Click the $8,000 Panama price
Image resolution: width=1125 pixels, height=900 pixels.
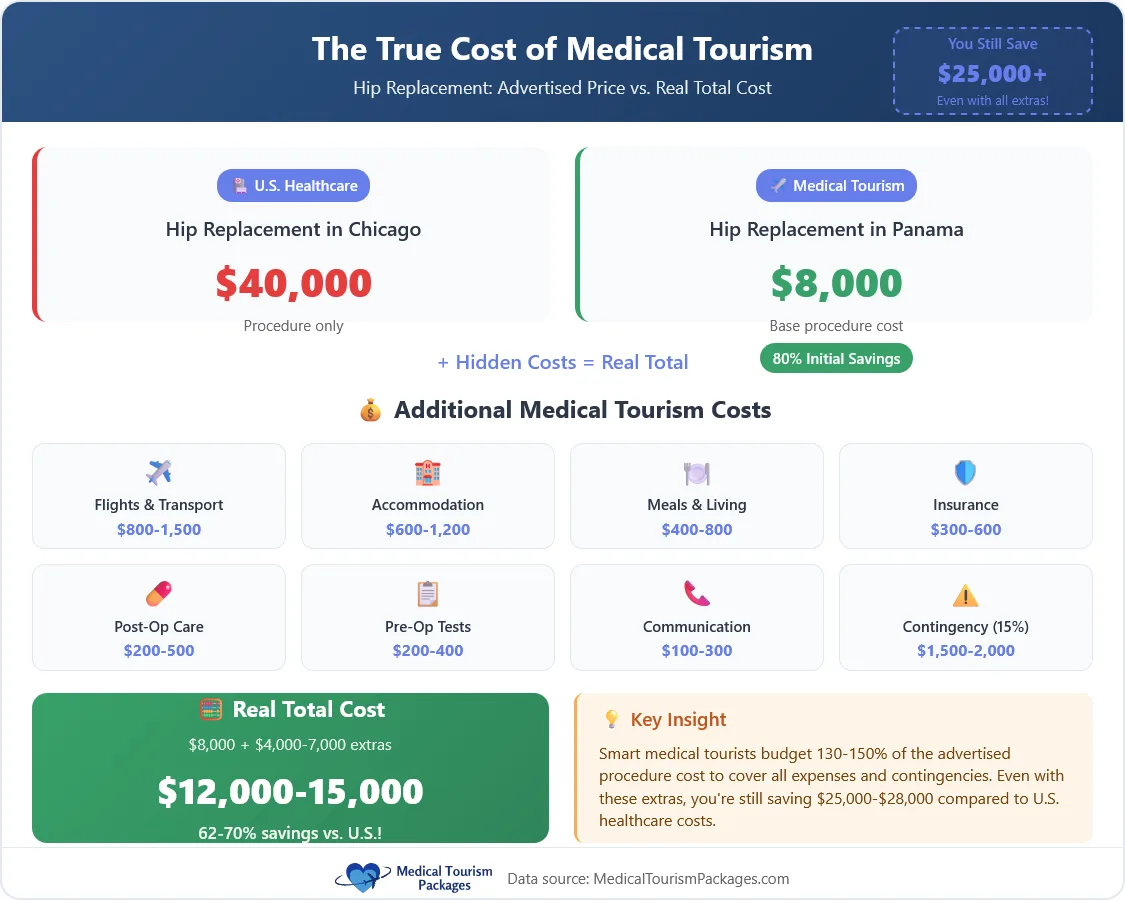pyautogui.click(x=836, y=284)
